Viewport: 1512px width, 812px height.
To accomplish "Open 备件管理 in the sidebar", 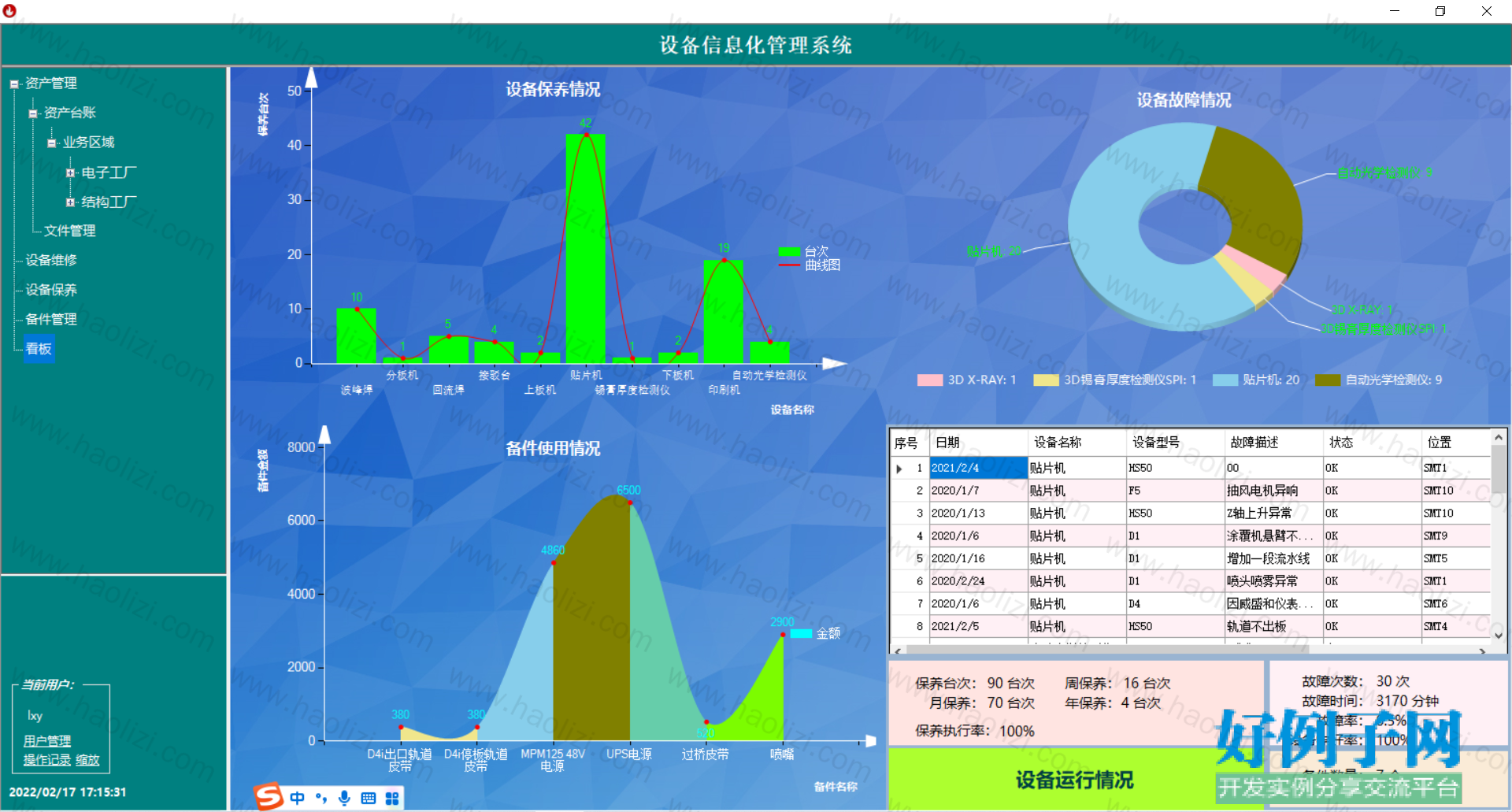I will [x=51, y=319].
